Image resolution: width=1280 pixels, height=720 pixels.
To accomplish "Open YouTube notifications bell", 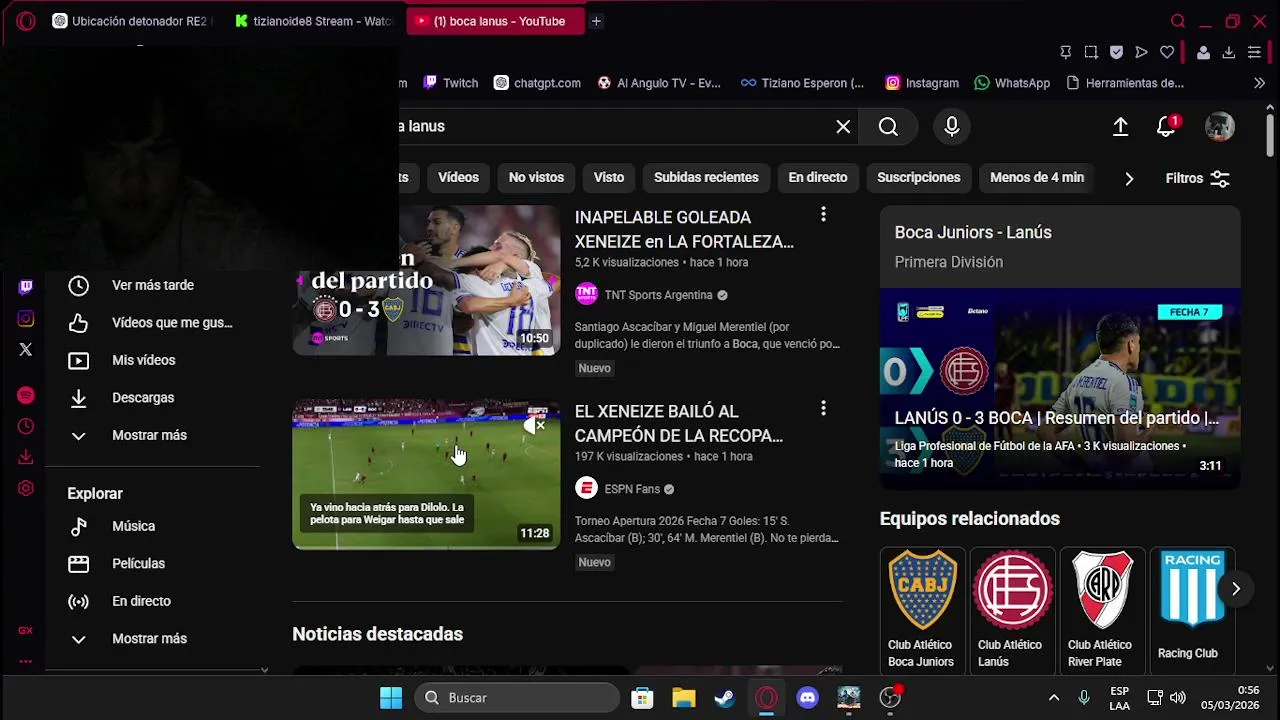I will point(1166,127).
